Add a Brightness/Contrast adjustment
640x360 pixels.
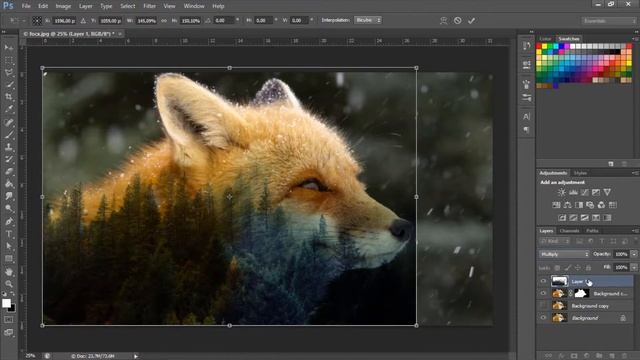pyautogui.click(x=562, y=192)
